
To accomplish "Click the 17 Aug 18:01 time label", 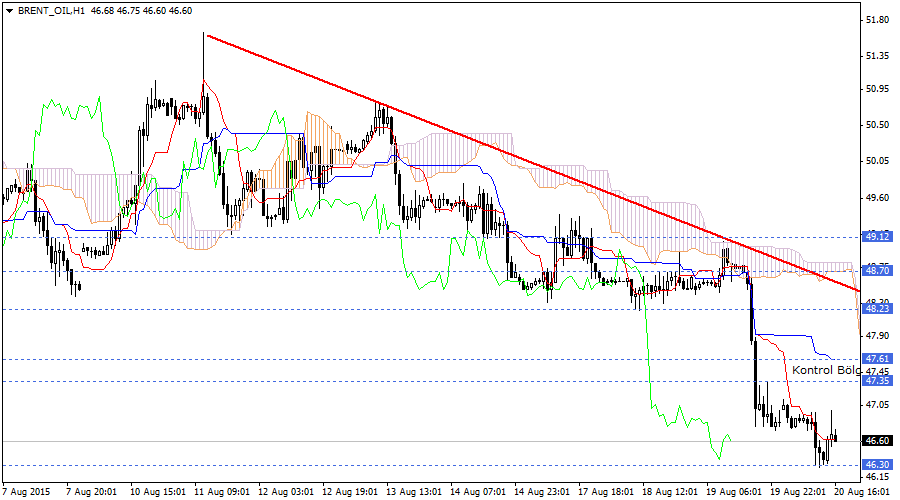I will (606, 492).
